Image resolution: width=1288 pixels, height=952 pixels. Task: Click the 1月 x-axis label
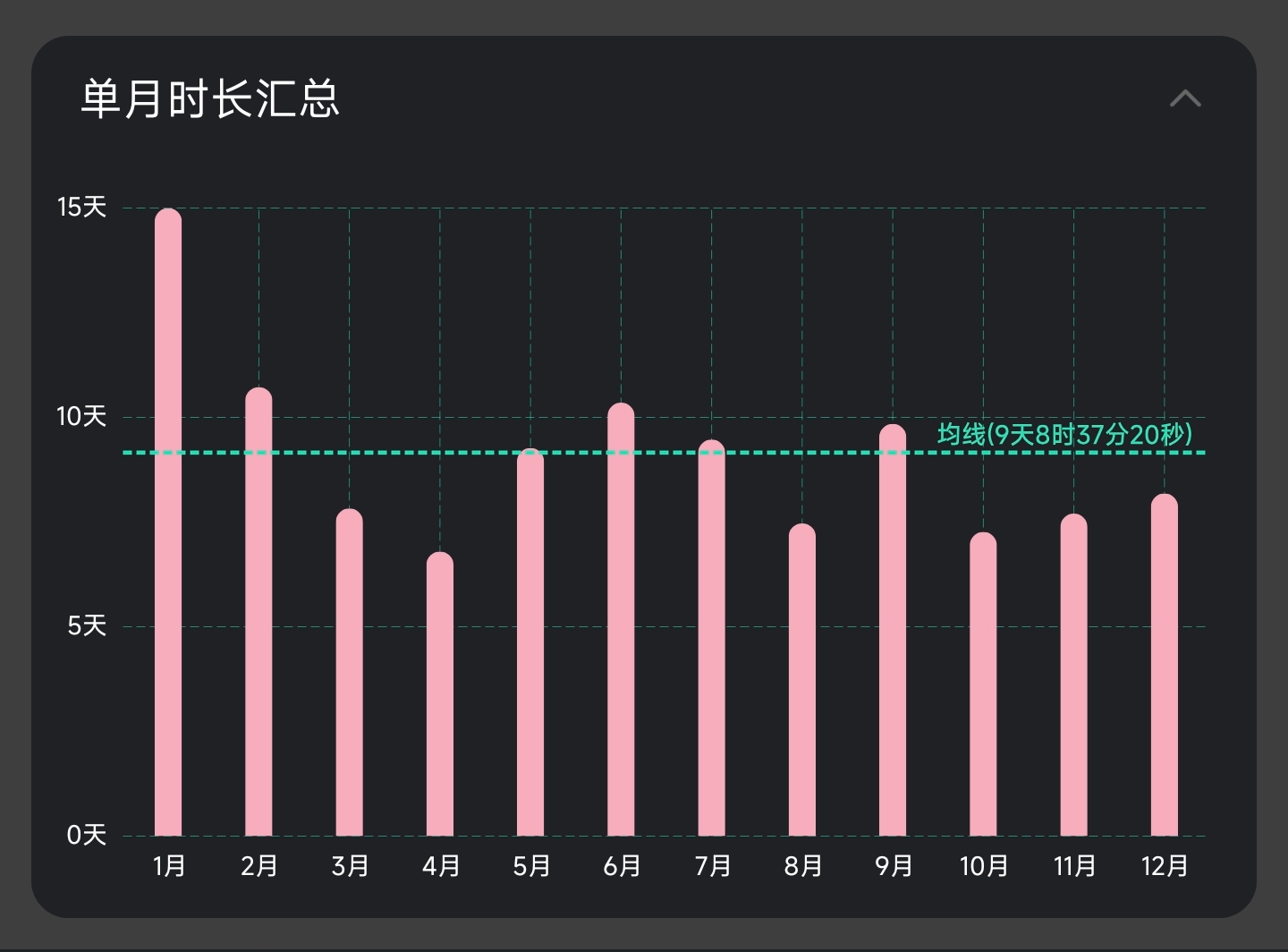[x=169, y=866]
